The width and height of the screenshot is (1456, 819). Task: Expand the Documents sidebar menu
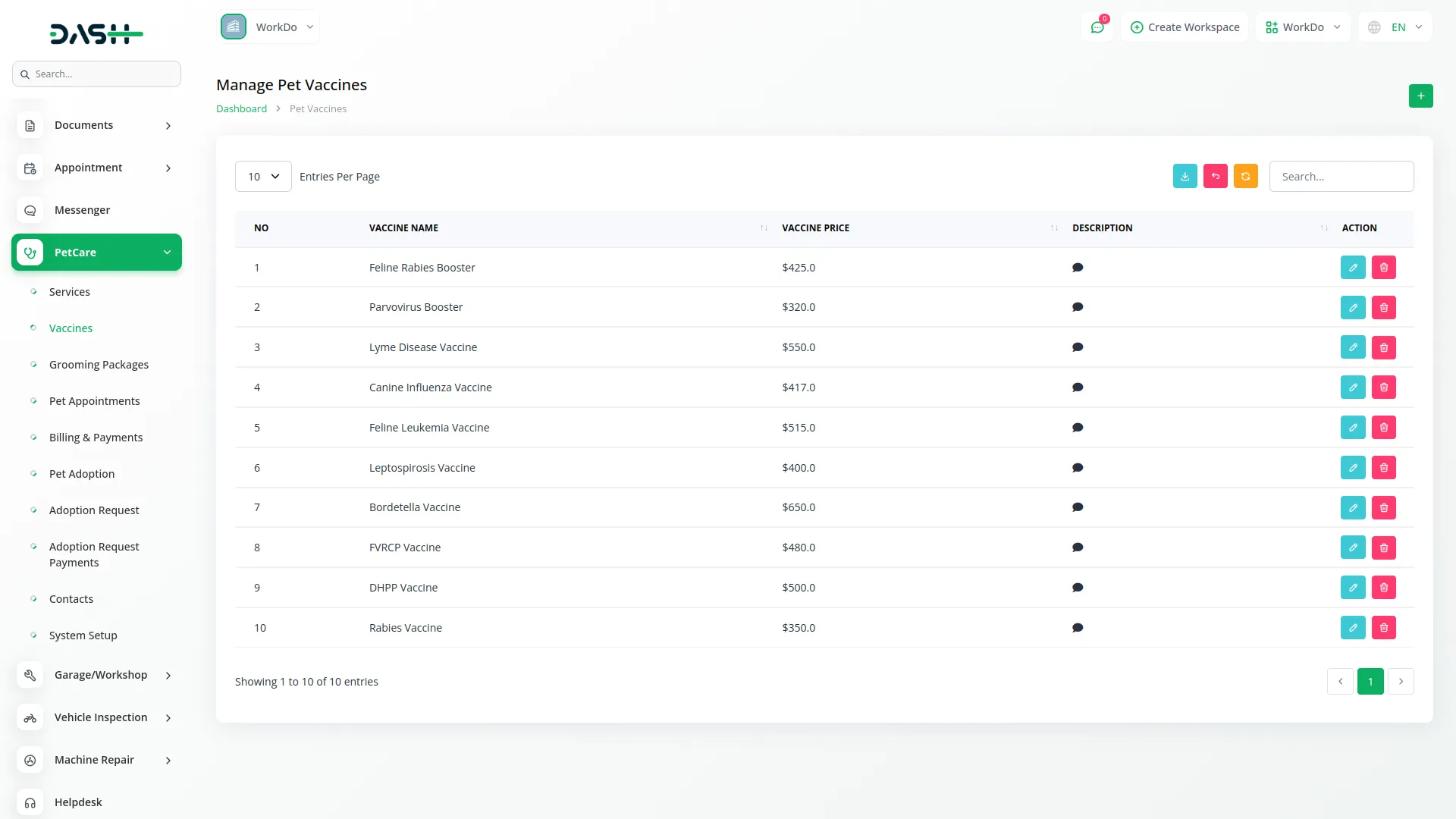[x=96, y=125]
